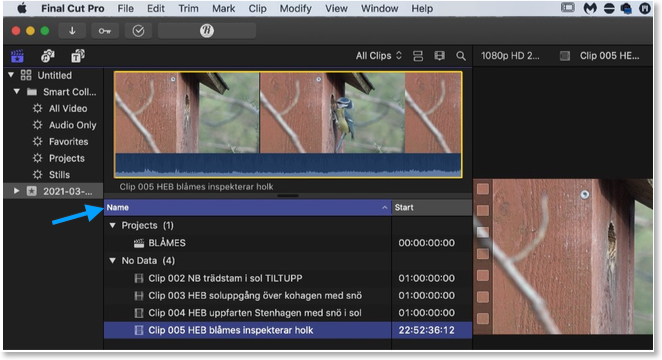
Task: Open the All Clips filter dropdown
Action: (378, 56)
